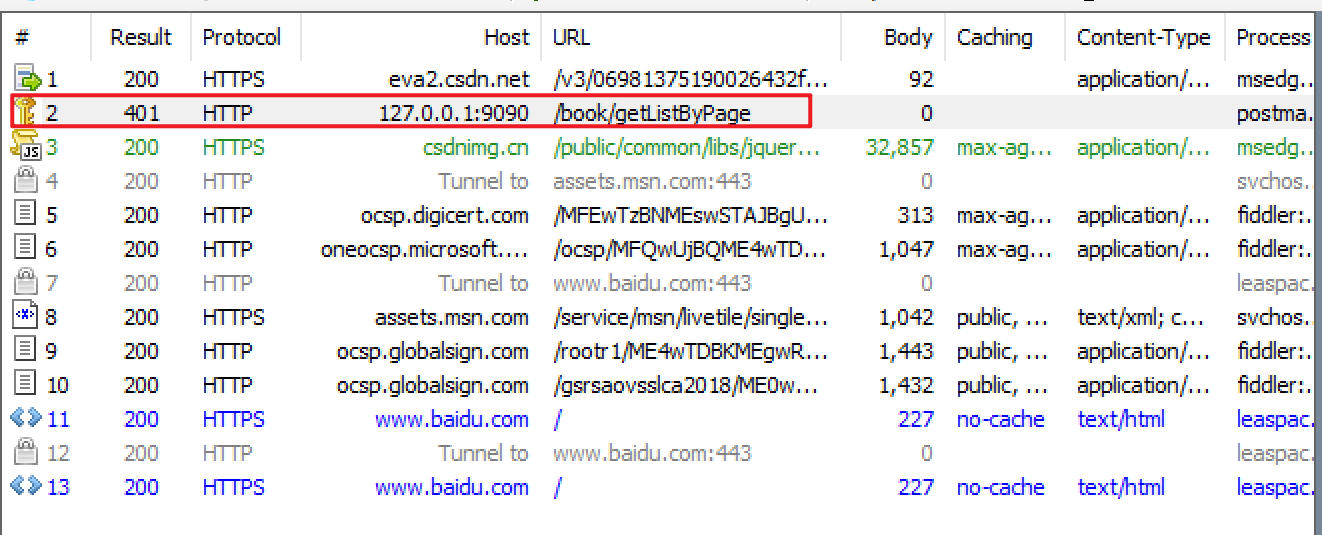Viewport: 1322px width, 535px height.
Task: Select www.baidu.com host in row 11
Action: click(x=452, y=419)
